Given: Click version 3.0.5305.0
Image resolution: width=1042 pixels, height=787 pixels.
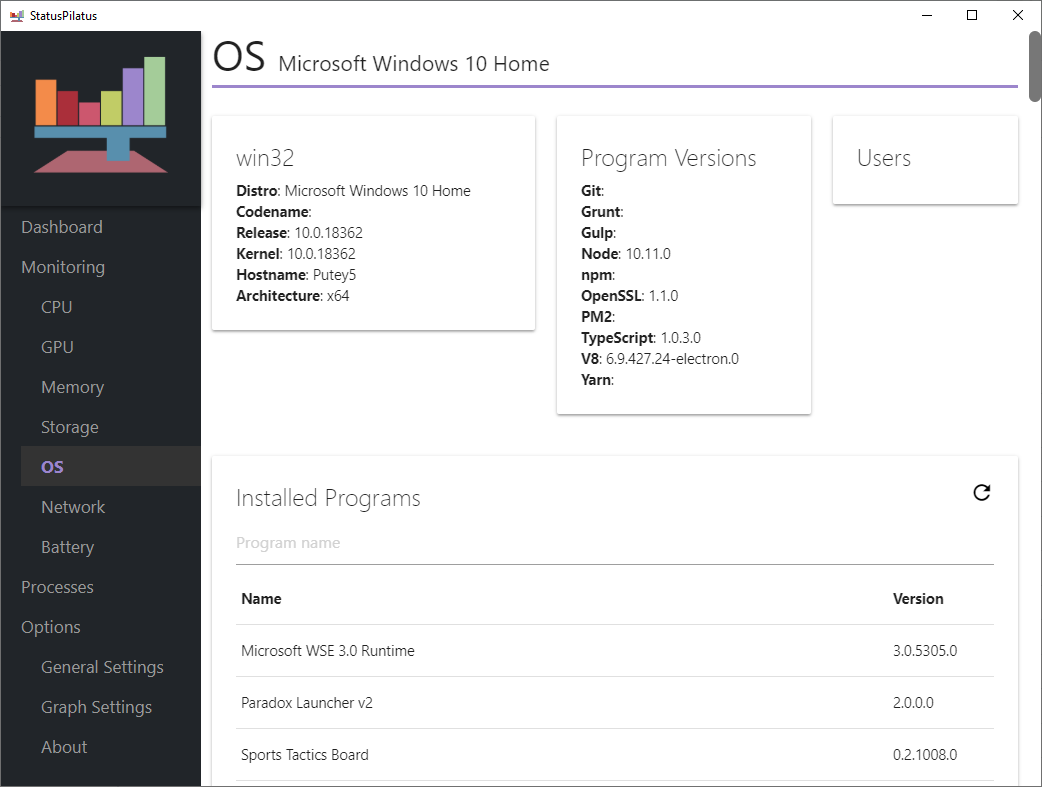Looking at the screenshot, I should coord(924,651).
